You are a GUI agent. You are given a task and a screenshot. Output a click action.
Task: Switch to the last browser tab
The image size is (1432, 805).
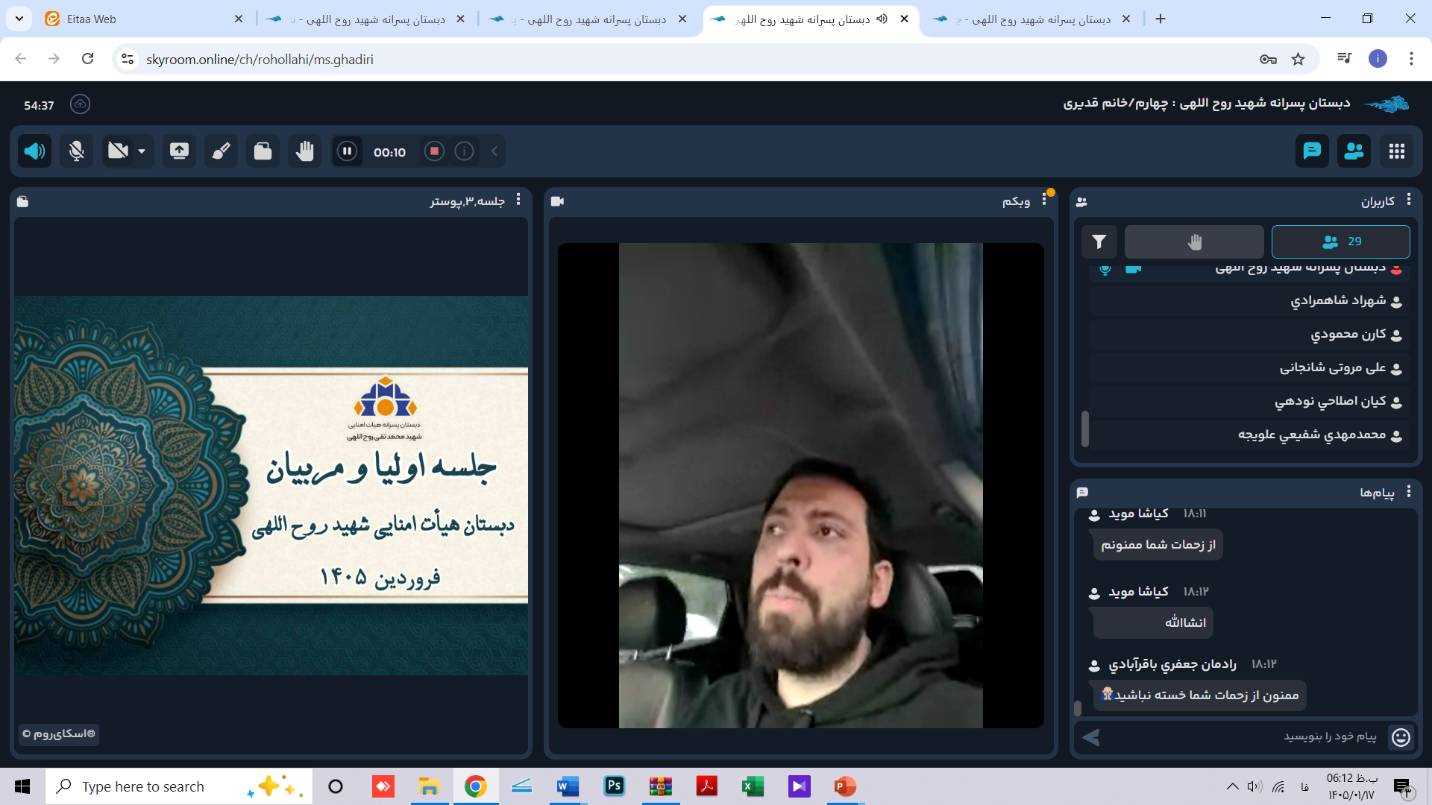point(1033,19)
